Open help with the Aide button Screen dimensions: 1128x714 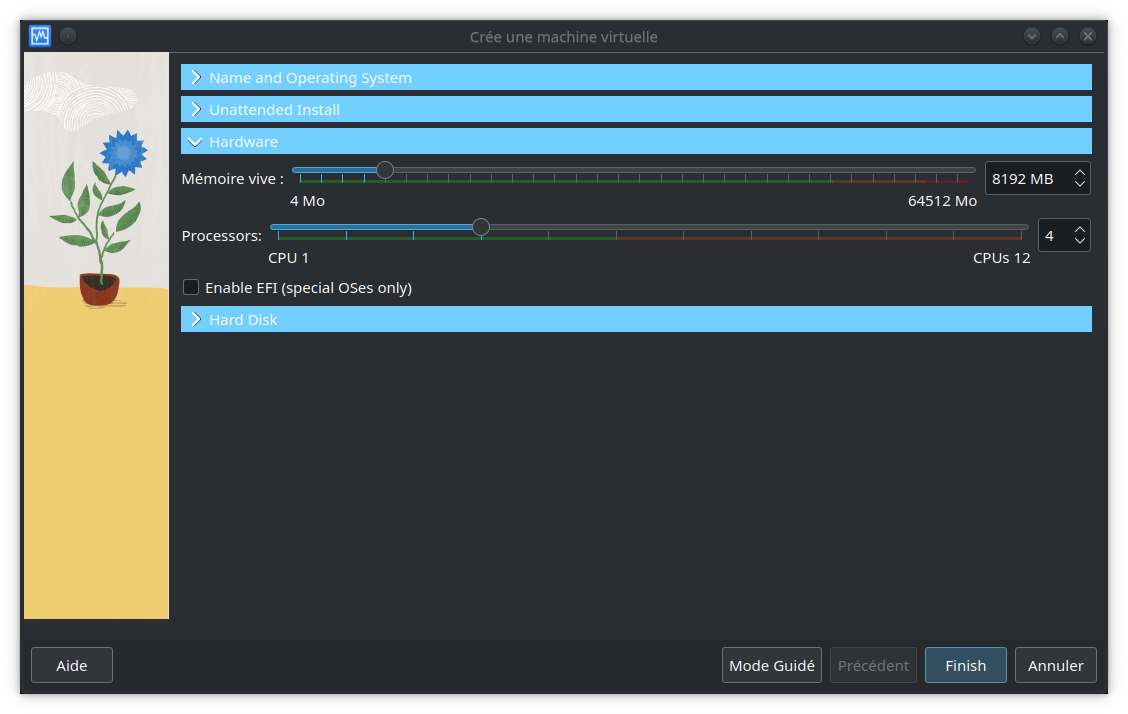(x=72, y=665)
